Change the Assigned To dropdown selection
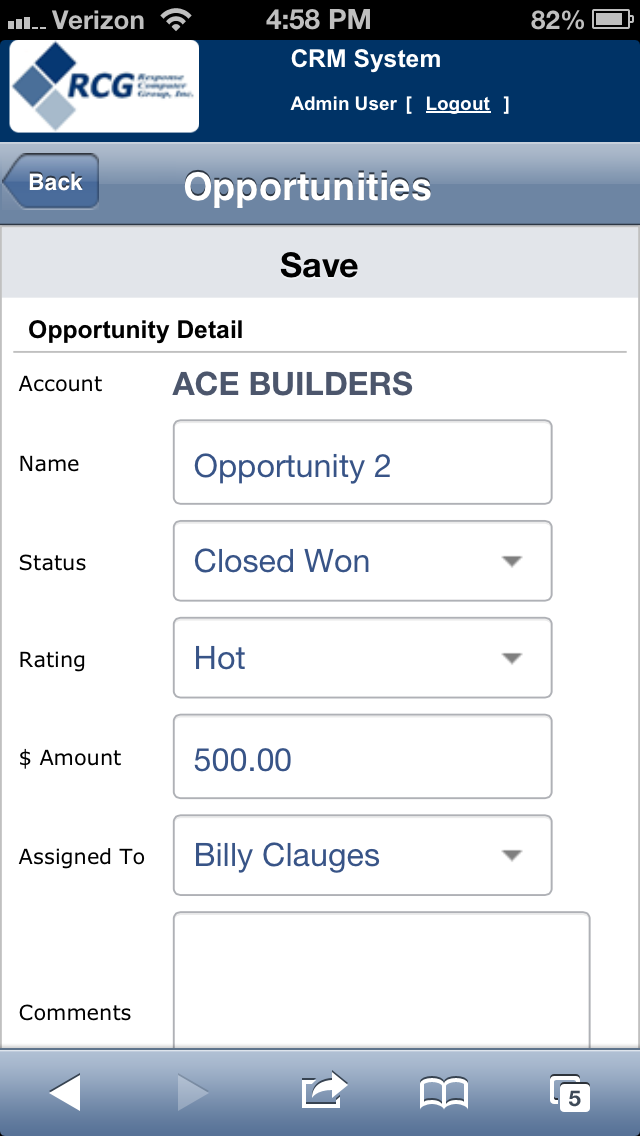640x1136 pixels. 362,856
